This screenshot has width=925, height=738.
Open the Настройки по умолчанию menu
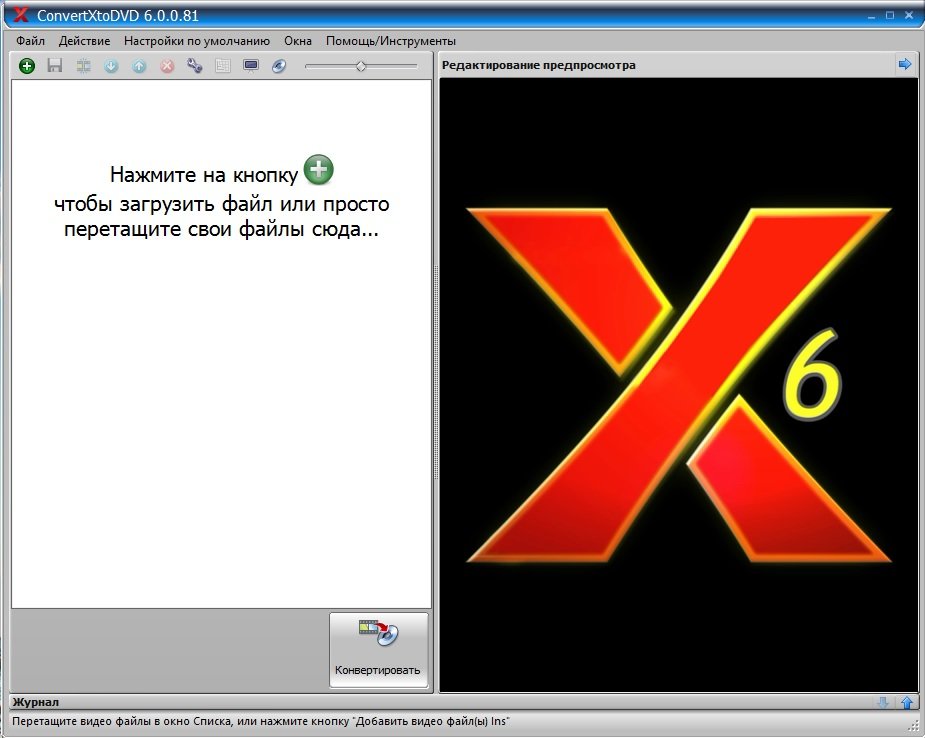[x=197, y=41]
